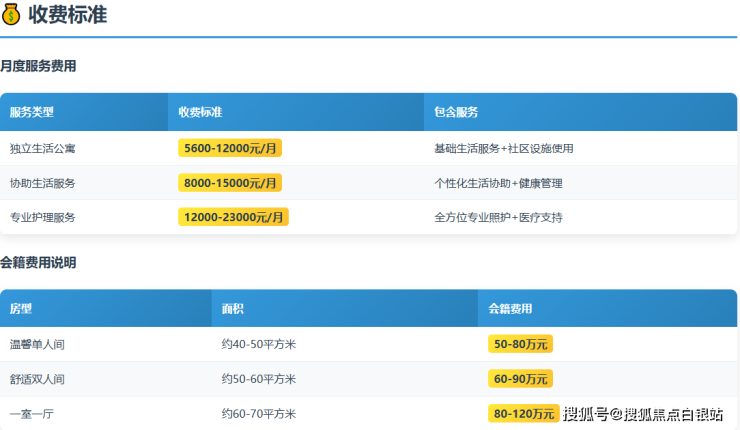
Task: Click the 月度服务费用 section heading
Action: coord(38,66)
